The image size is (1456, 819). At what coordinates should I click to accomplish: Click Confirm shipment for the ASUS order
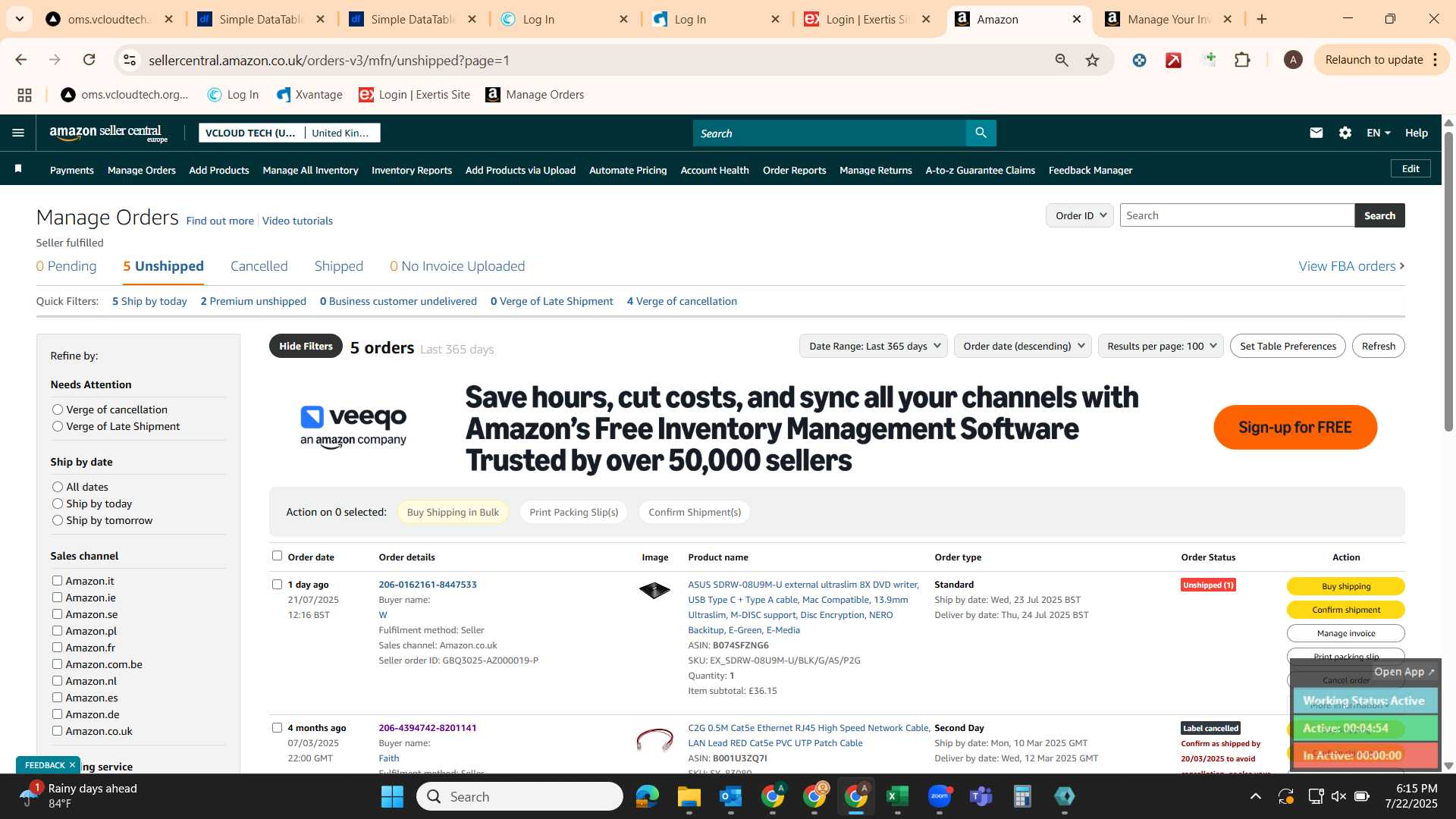click(x=1345, y=610)
